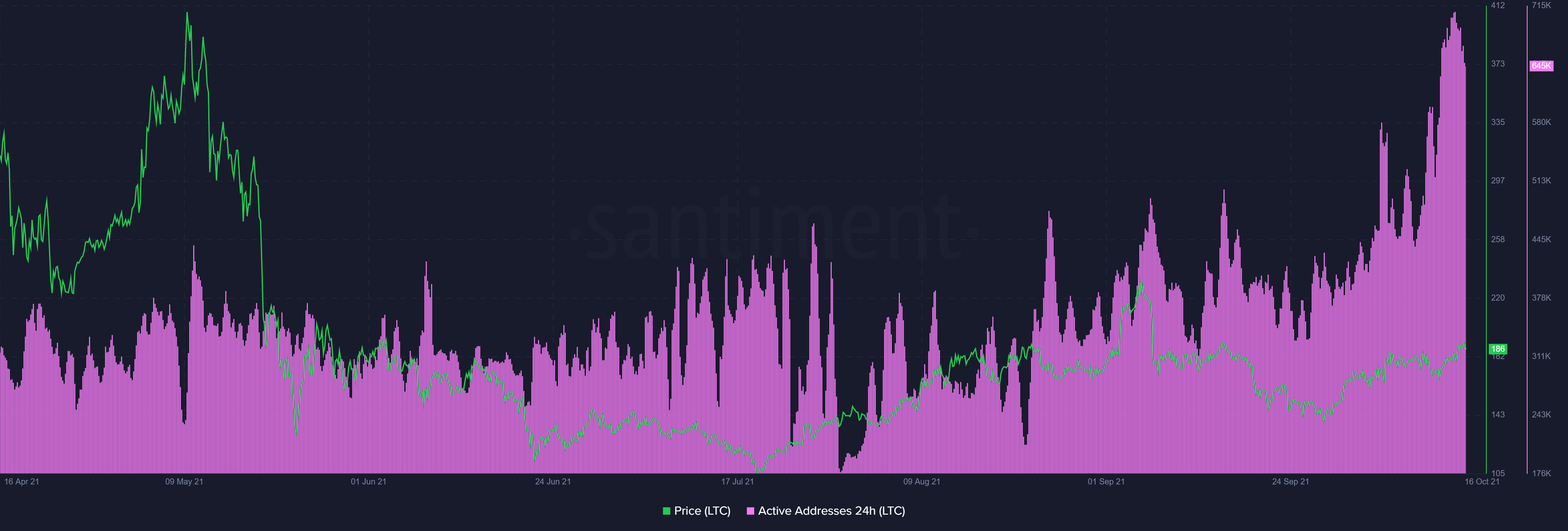
Task: Select the 24 Sep 21 date label
Action: tap(1290, 482)
